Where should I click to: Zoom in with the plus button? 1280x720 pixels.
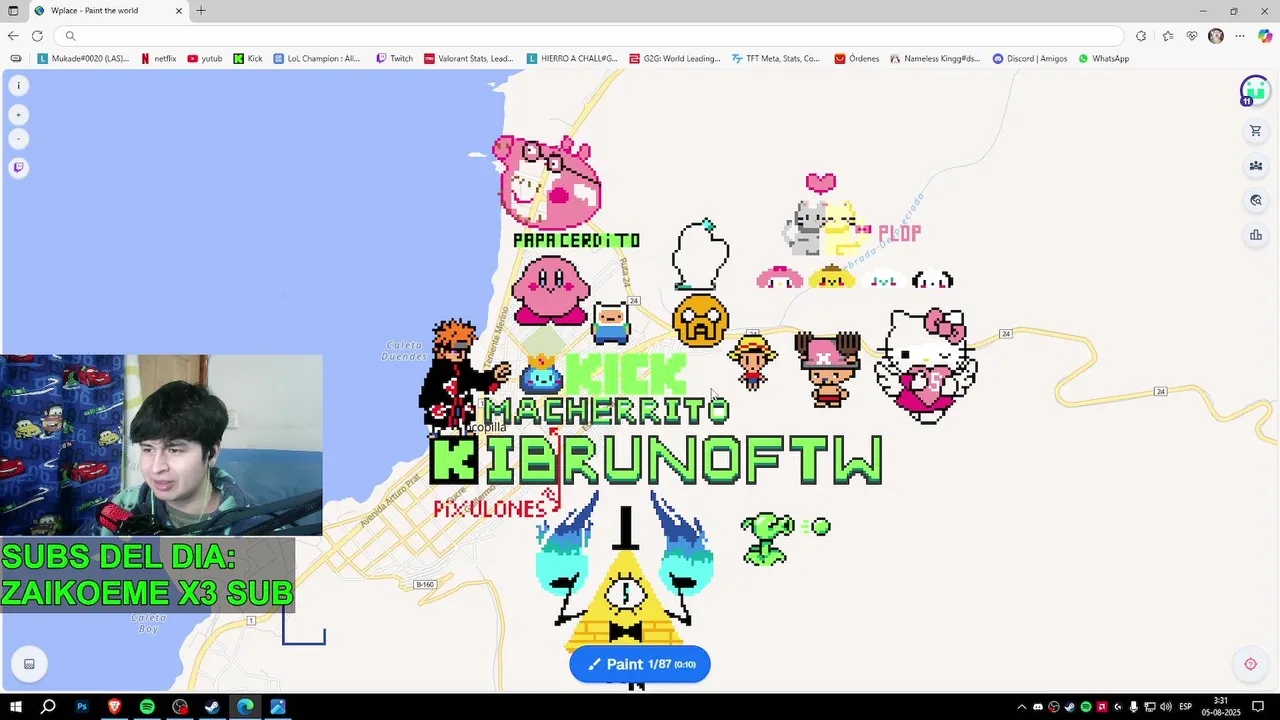pyautogui.click(x=18, y=115)
